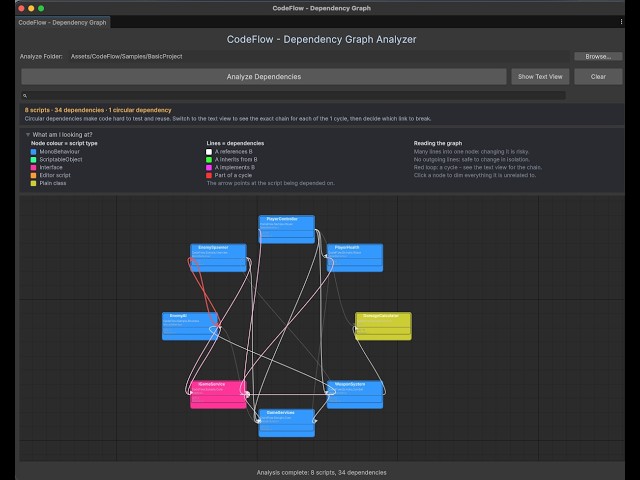This screenshot has height=480, width=640.
Task: Click the 'Lines = dependencies' heading
Action: [x=235, y=143]
